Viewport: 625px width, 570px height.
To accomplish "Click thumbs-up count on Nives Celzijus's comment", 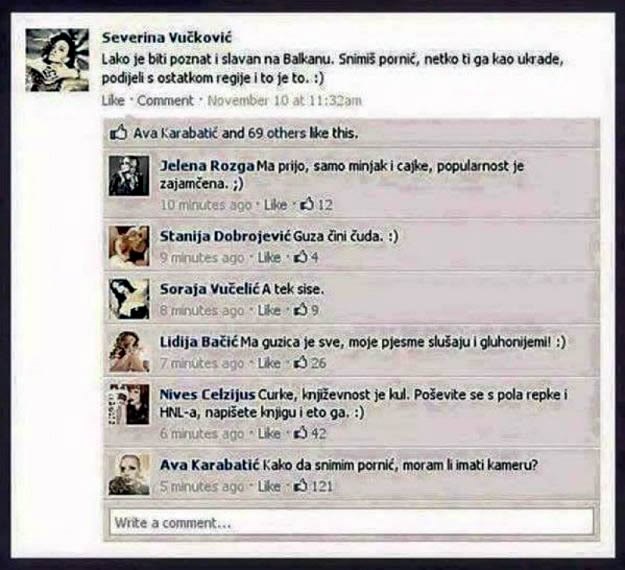I will tap(310, 433).
